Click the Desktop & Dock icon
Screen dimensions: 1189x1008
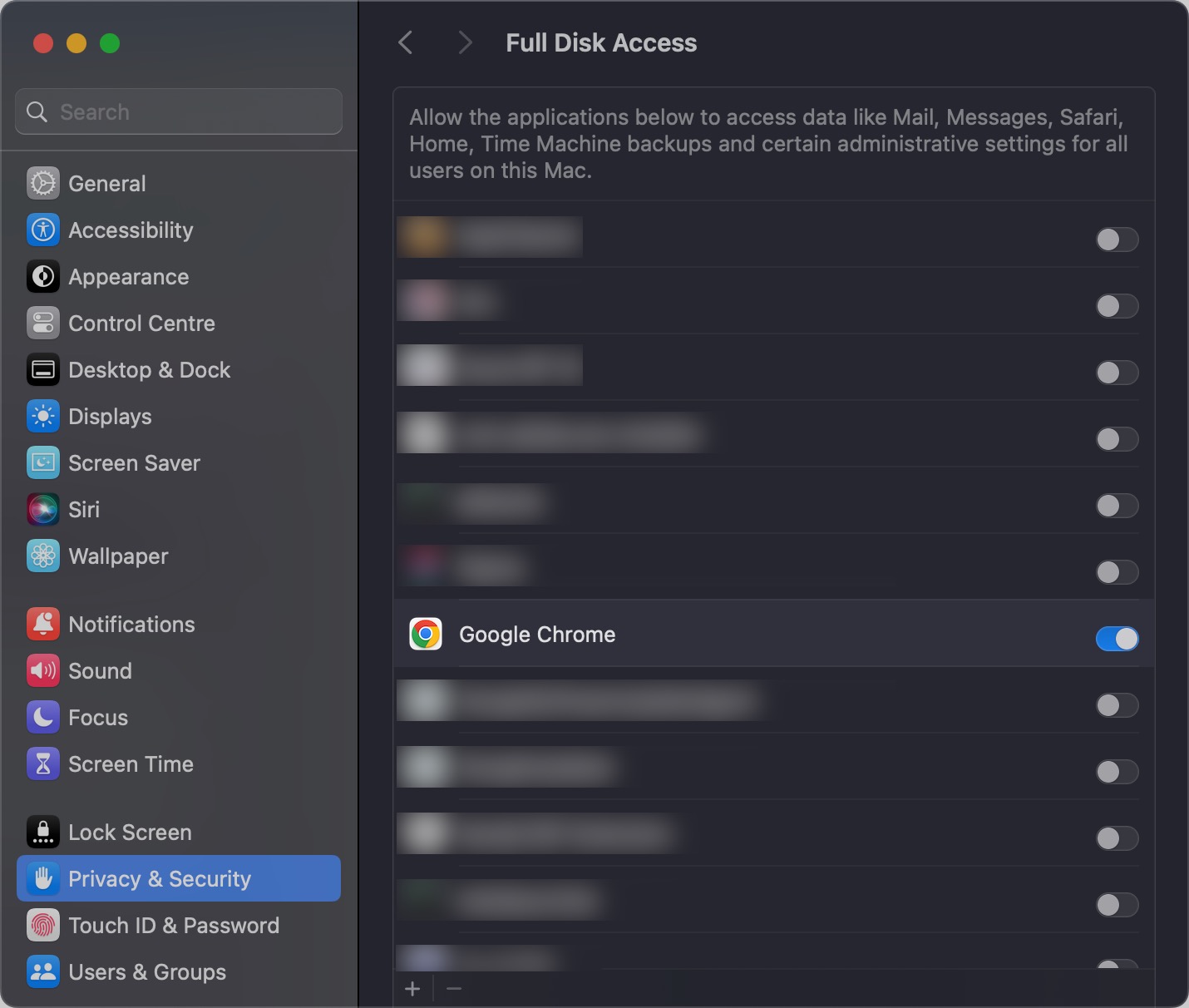(x=42, y=370)
